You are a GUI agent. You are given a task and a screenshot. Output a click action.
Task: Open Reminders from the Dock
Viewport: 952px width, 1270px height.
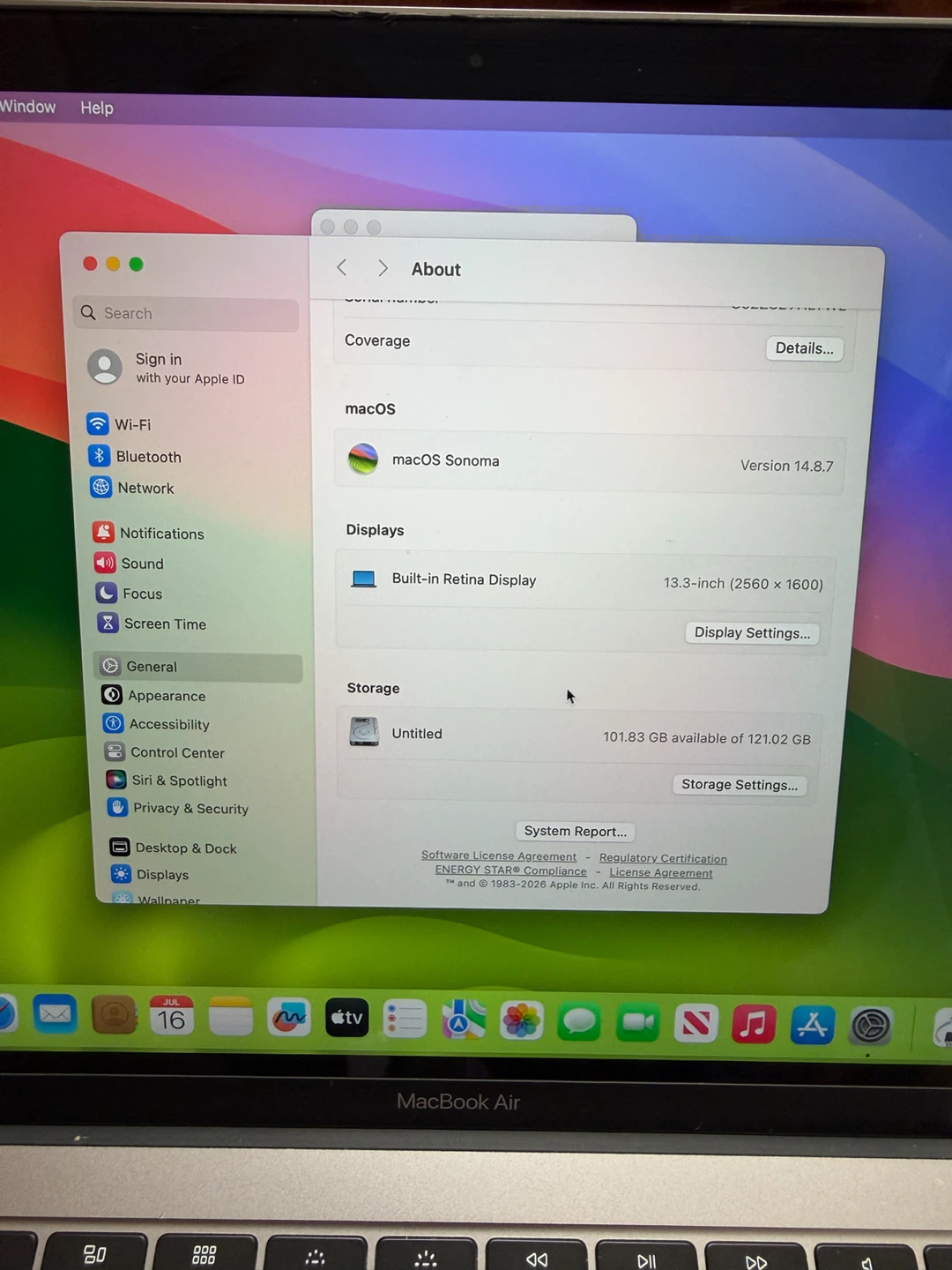click(405, 1020)
